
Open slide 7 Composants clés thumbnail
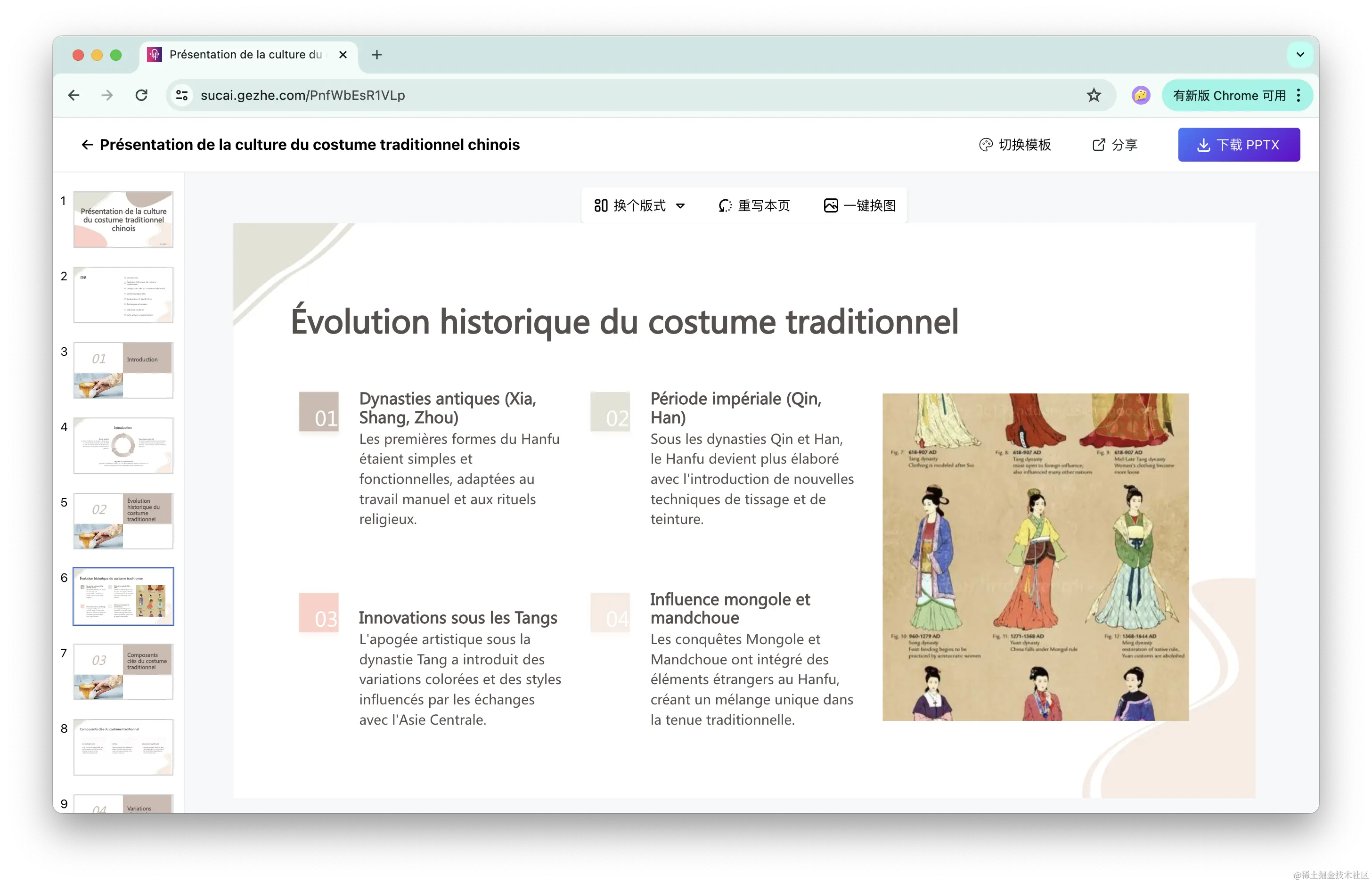[x=123, y=671]
